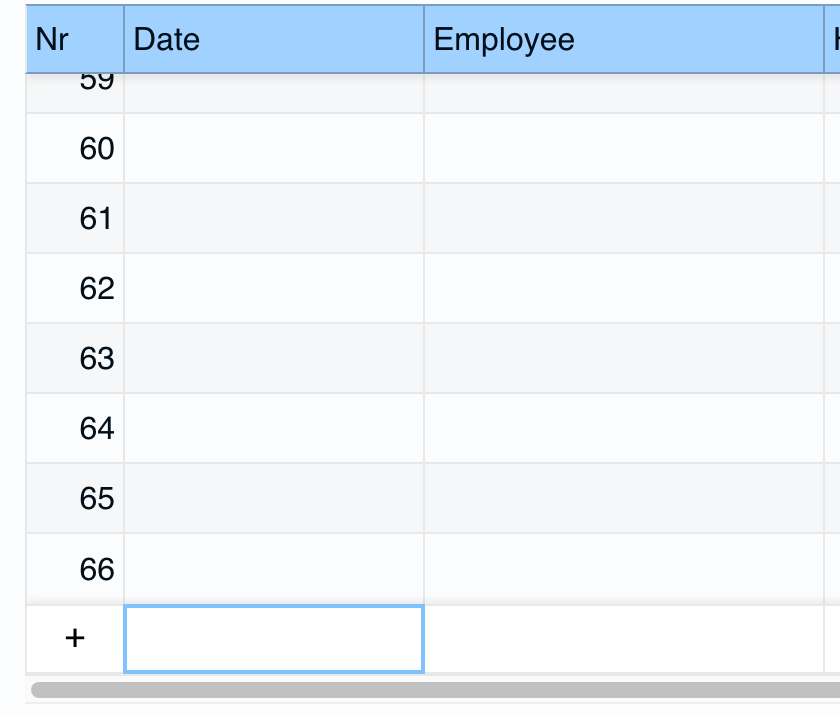Sort by the Date column header
The image size is (840, 716).
pos(273,39)
